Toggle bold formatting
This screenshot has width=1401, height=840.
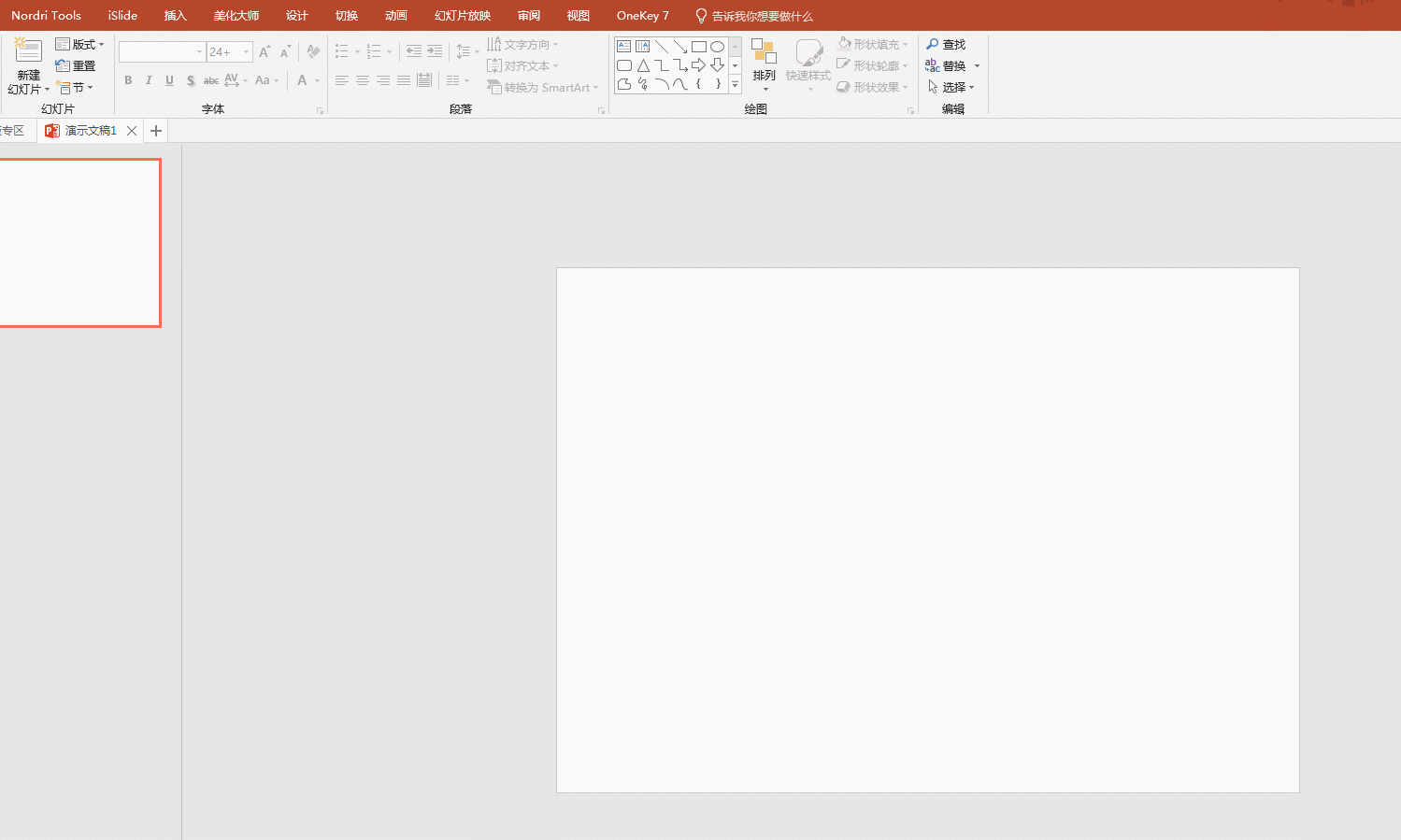point(128,80)
